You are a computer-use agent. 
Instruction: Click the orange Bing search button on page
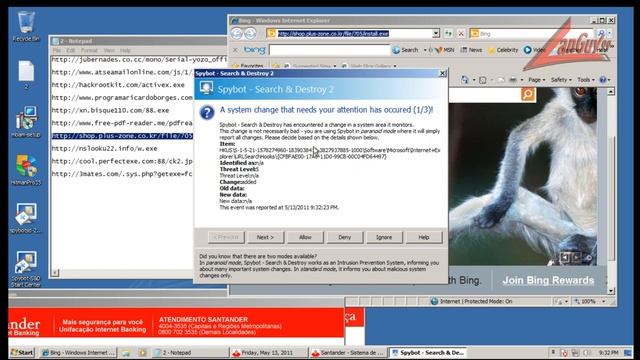pos(528,94)
